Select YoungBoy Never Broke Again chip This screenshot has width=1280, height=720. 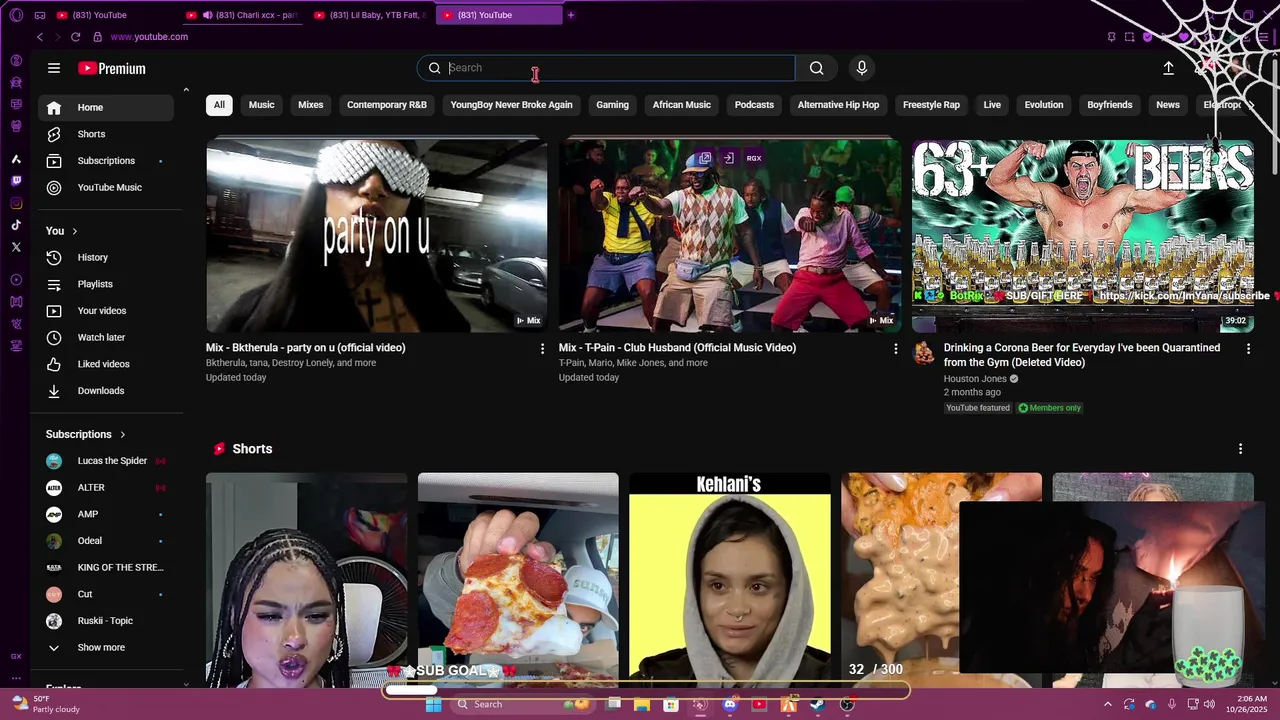pyautogui.click(x=511, y=105)
